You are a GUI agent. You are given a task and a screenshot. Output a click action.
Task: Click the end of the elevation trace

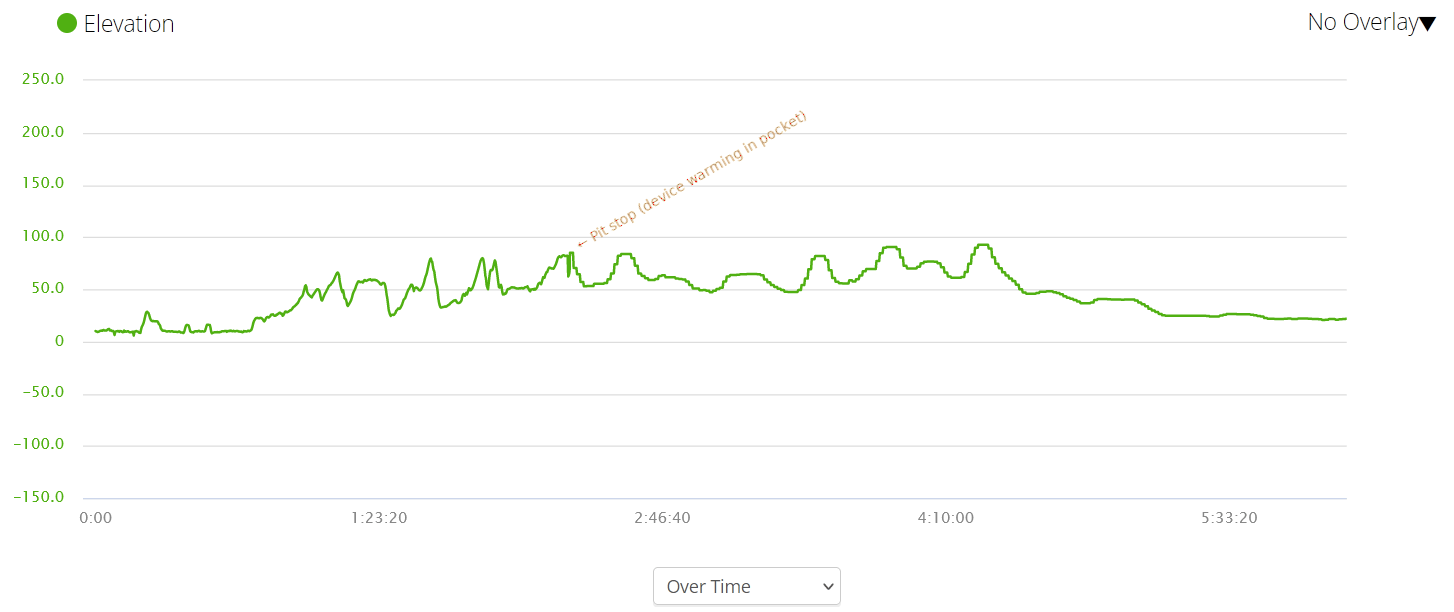tap(1345, 320)
